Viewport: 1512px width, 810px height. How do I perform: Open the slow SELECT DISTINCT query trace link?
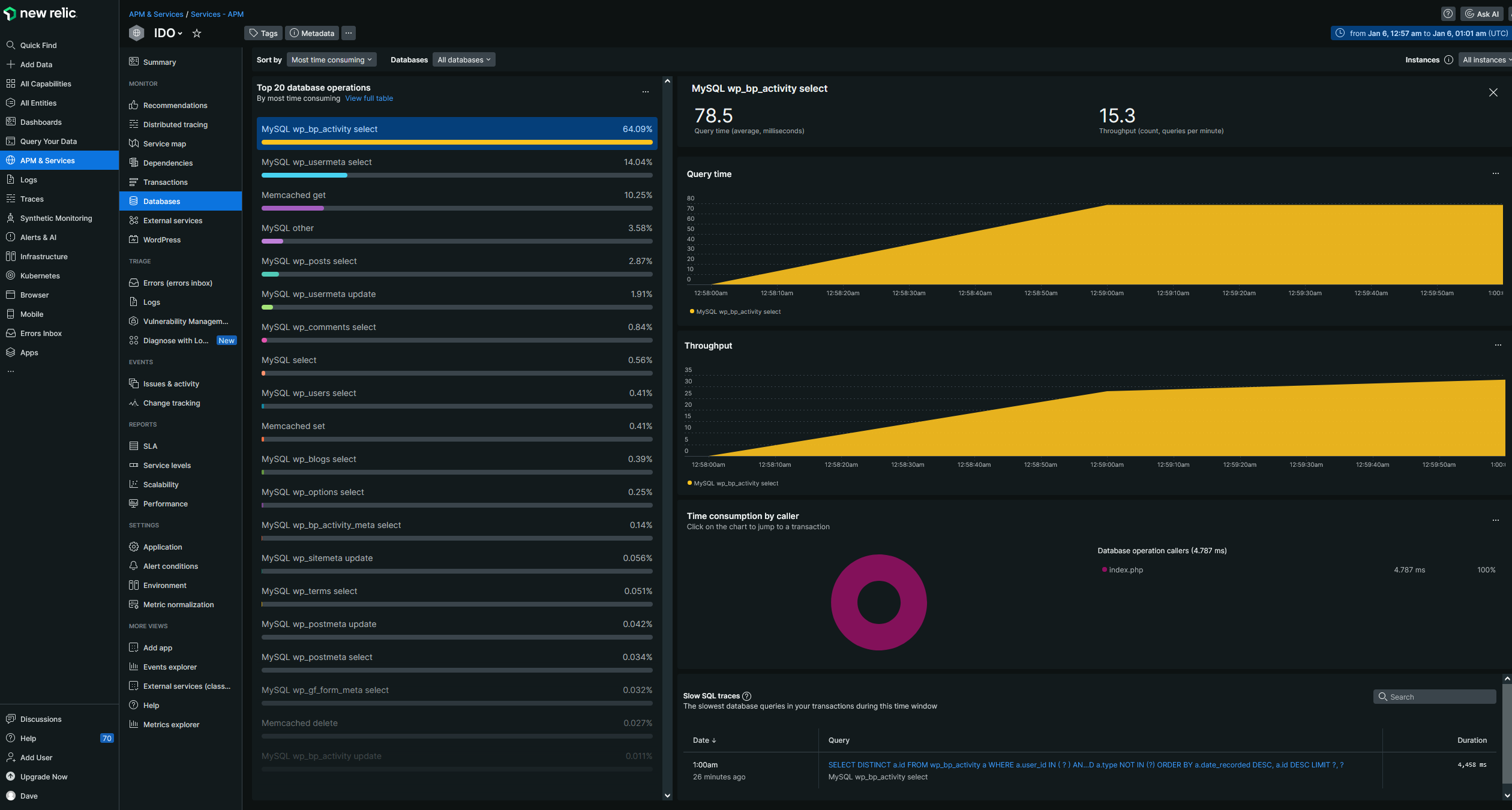coord(1085,764)
